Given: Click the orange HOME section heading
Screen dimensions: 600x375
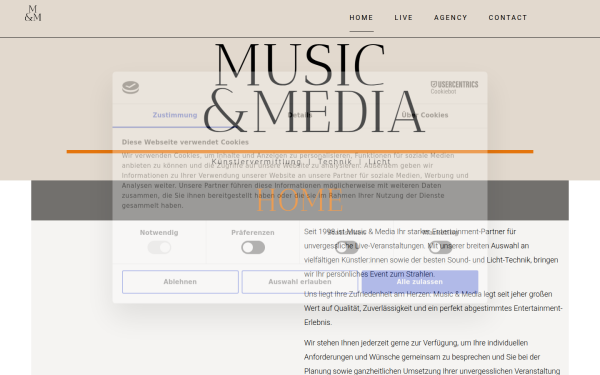Looking at the screenshot, I should pos(300,200).
